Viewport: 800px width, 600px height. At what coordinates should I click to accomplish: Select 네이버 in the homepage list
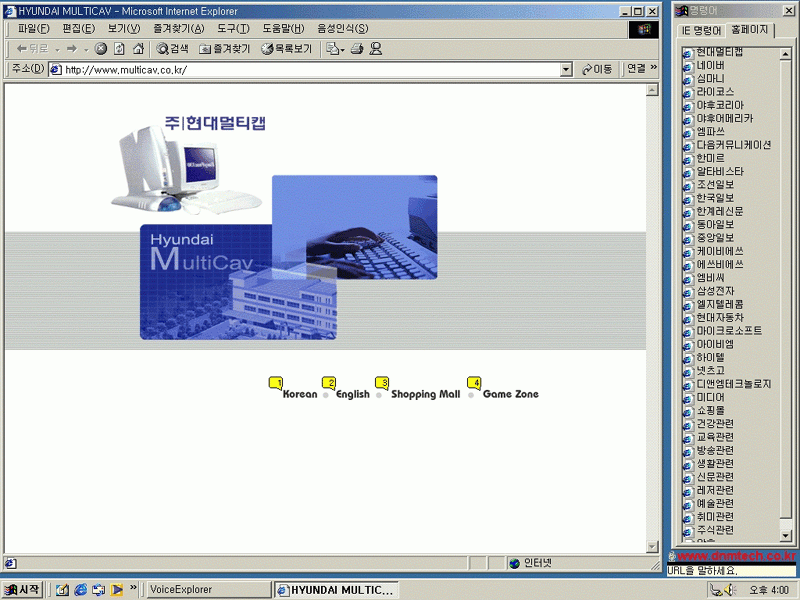coord(710,65)
